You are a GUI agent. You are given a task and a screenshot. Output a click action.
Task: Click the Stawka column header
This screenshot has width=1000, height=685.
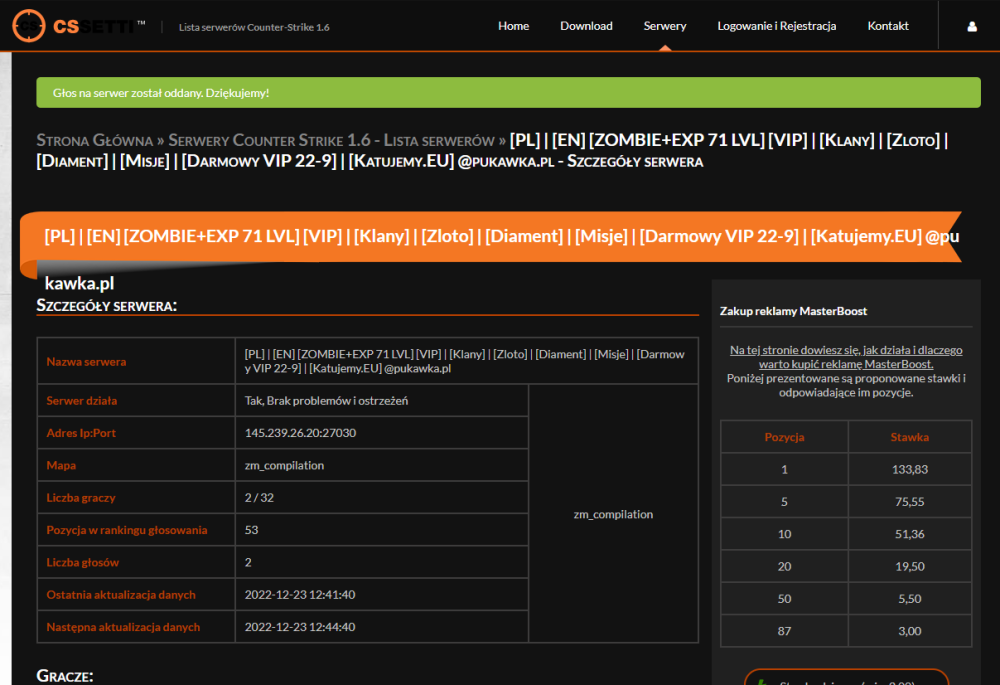909,437
